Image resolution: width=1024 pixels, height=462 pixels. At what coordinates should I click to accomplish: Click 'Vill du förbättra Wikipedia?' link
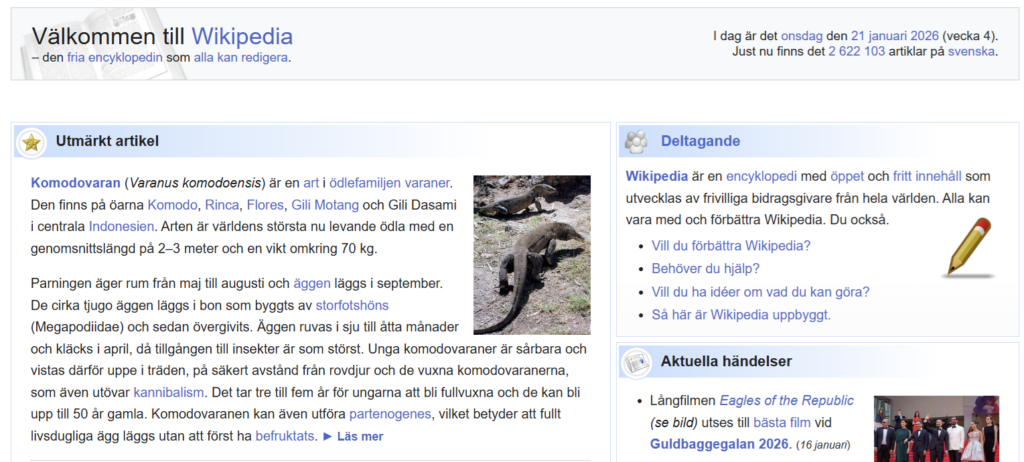[731, 246]
